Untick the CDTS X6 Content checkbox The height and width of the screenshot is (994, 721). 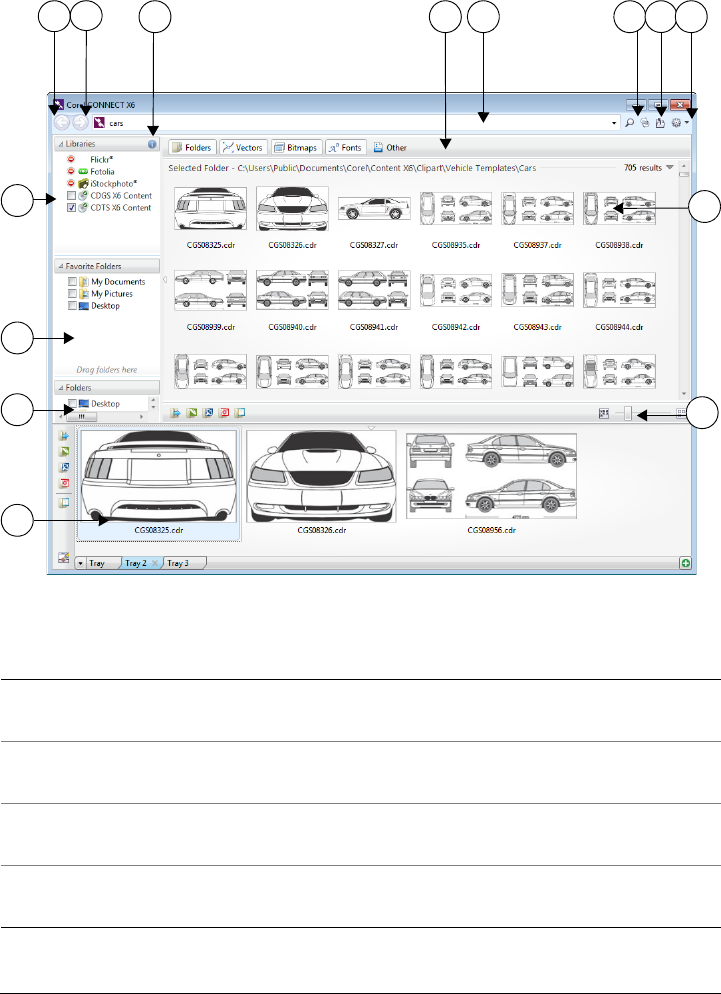click(x=72, y=208)
